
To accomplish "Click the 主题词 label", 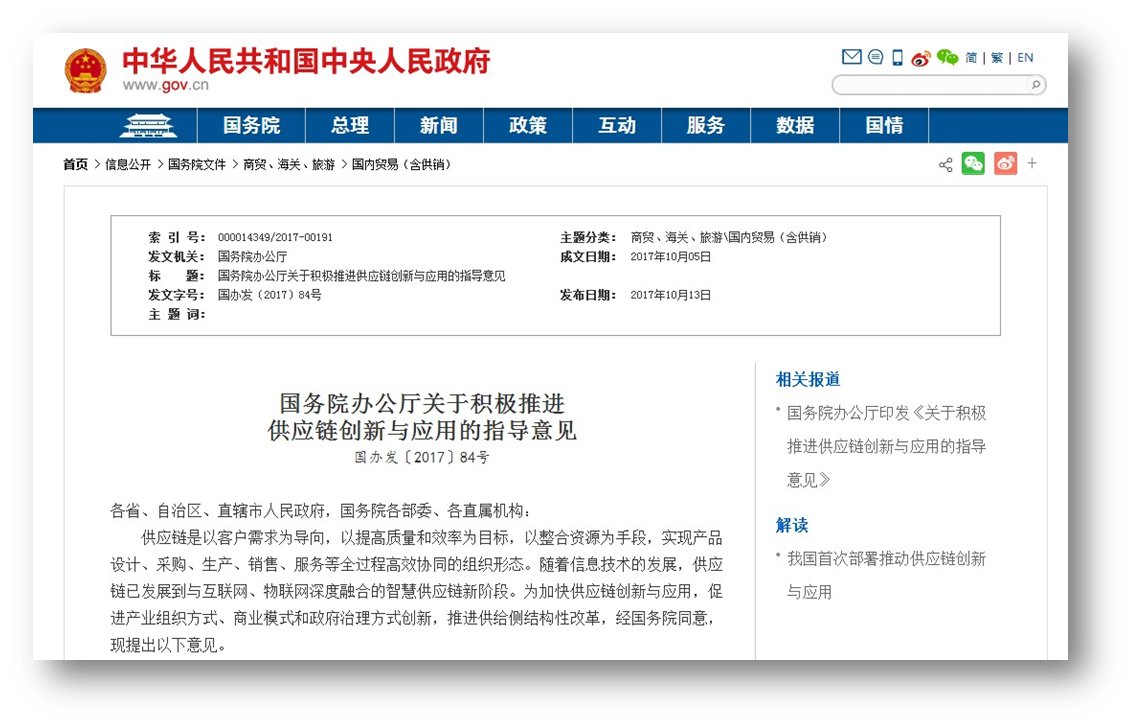I will 176,314.
